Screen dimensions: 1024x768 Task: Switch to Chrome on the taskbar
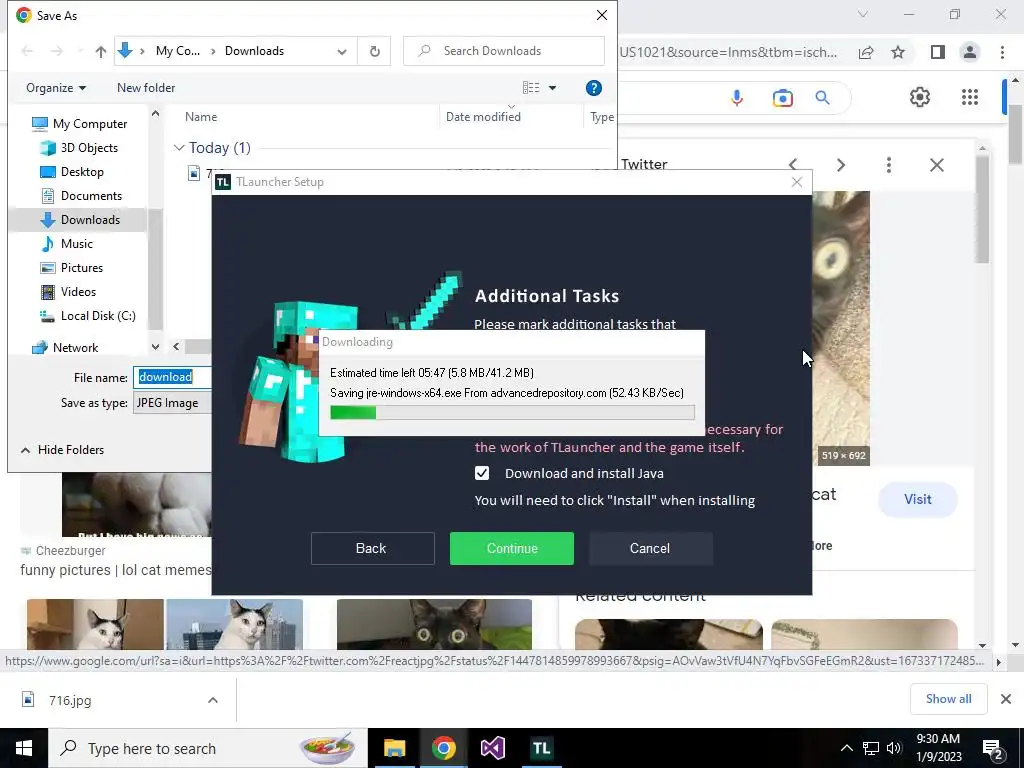pos(443,748)
